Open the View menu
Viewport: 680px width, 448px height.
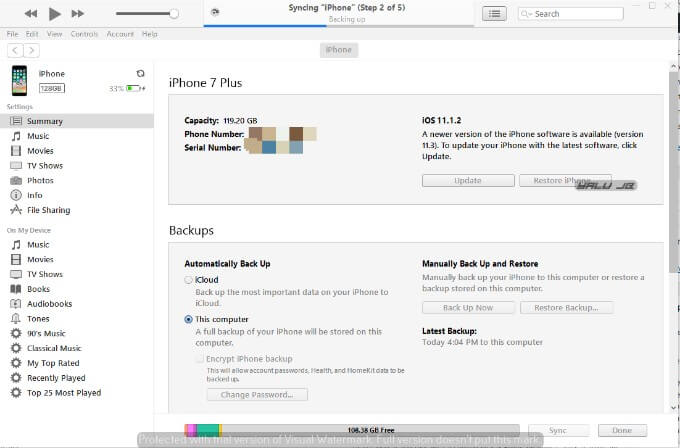54,34
